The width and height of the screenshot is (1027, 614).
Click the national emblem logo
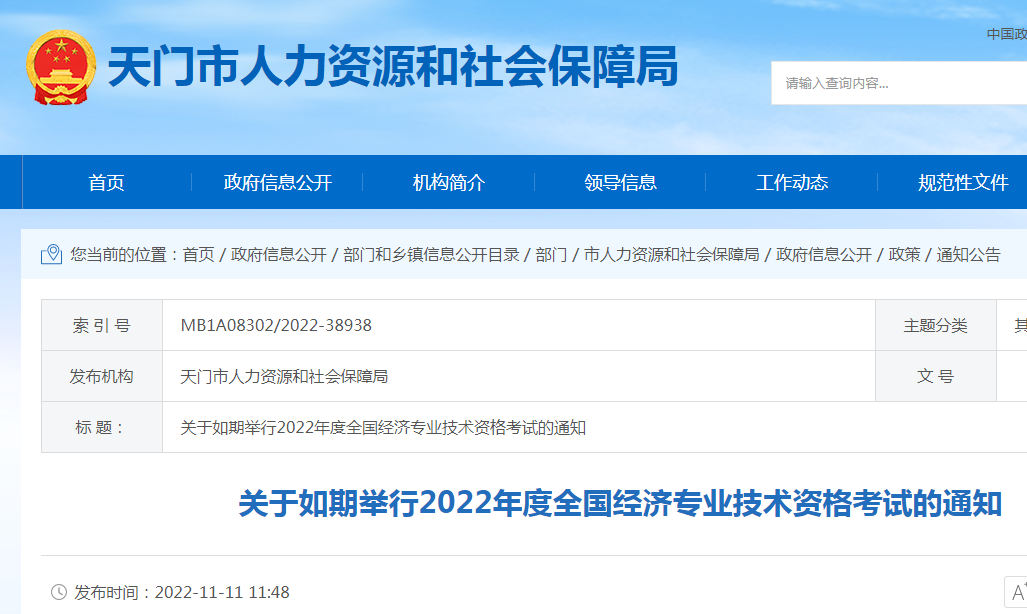click(61, 67)
